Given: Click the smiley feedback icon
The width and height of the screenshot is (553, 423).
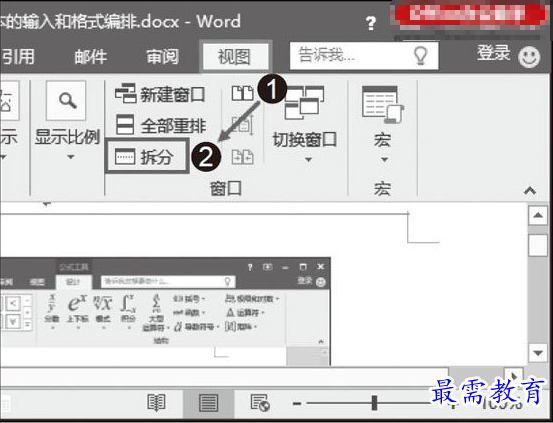Looking at the screenshot, I should pyautogui.click(x=529, y=56).
